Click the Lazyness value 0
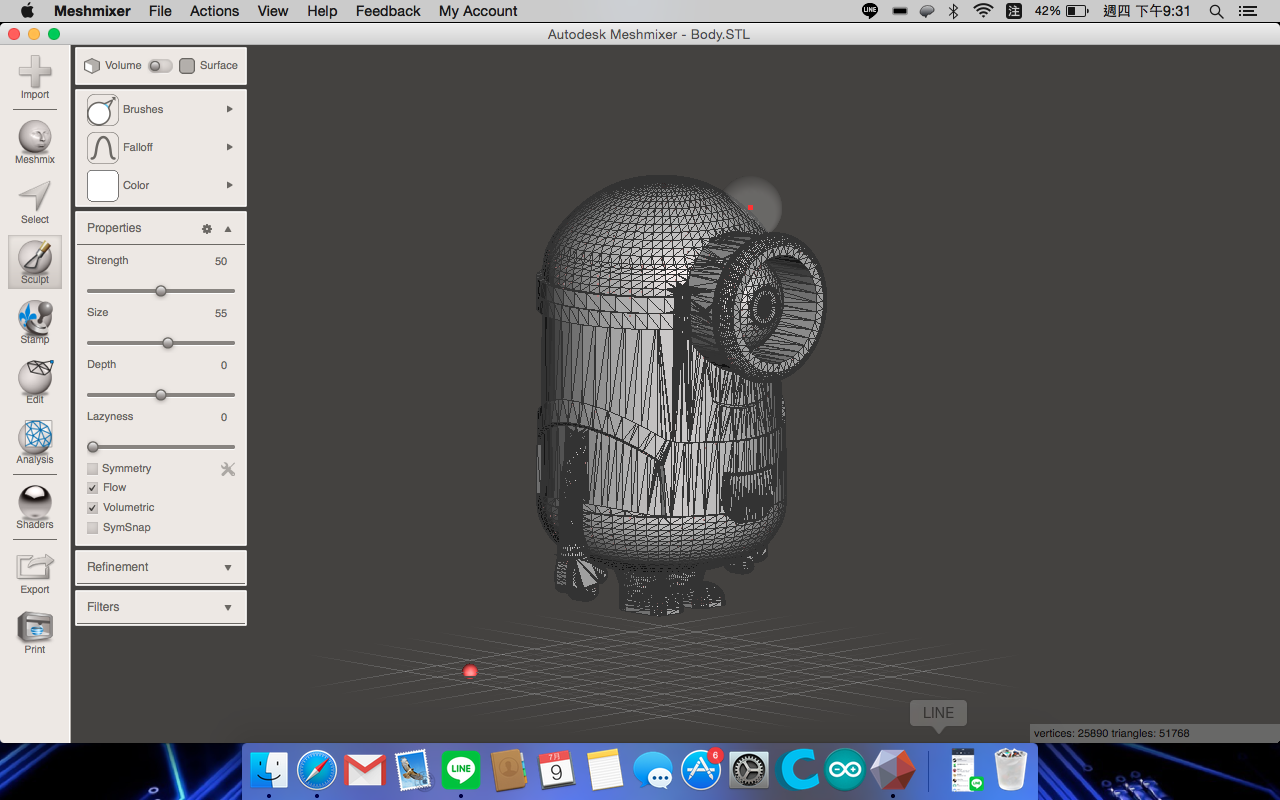The width and height of the screenshot is (1280, 800). (224, 418)
